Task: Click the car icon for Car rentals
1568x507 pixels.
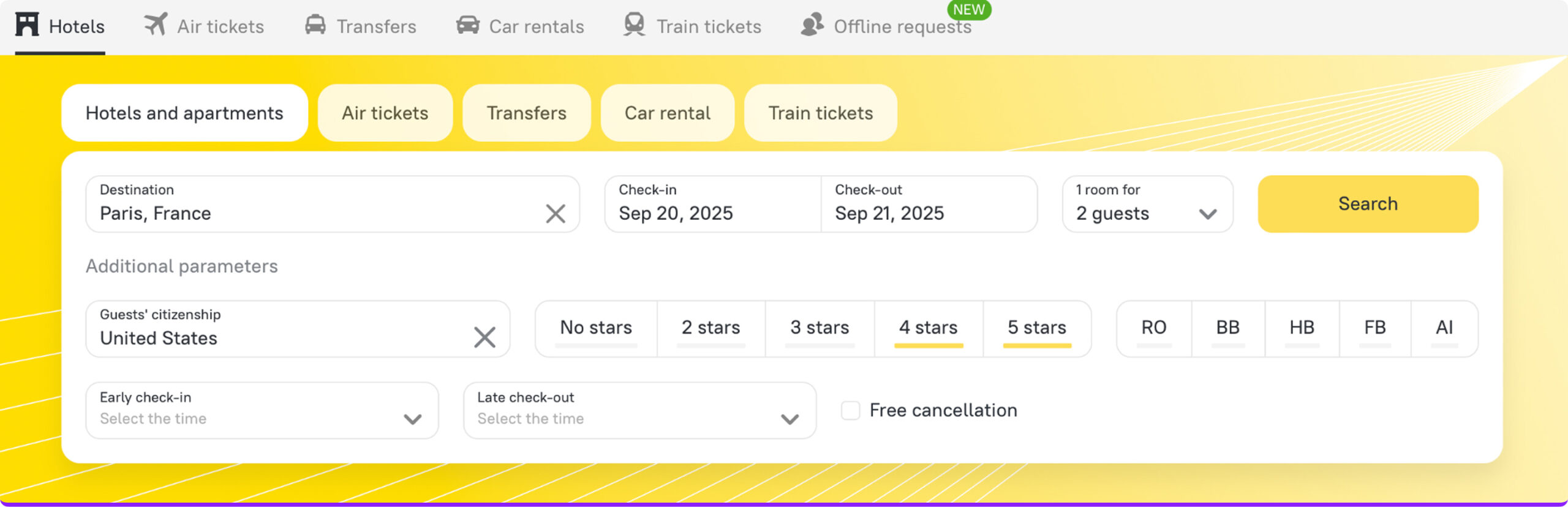Action: [x=468, y=25]
